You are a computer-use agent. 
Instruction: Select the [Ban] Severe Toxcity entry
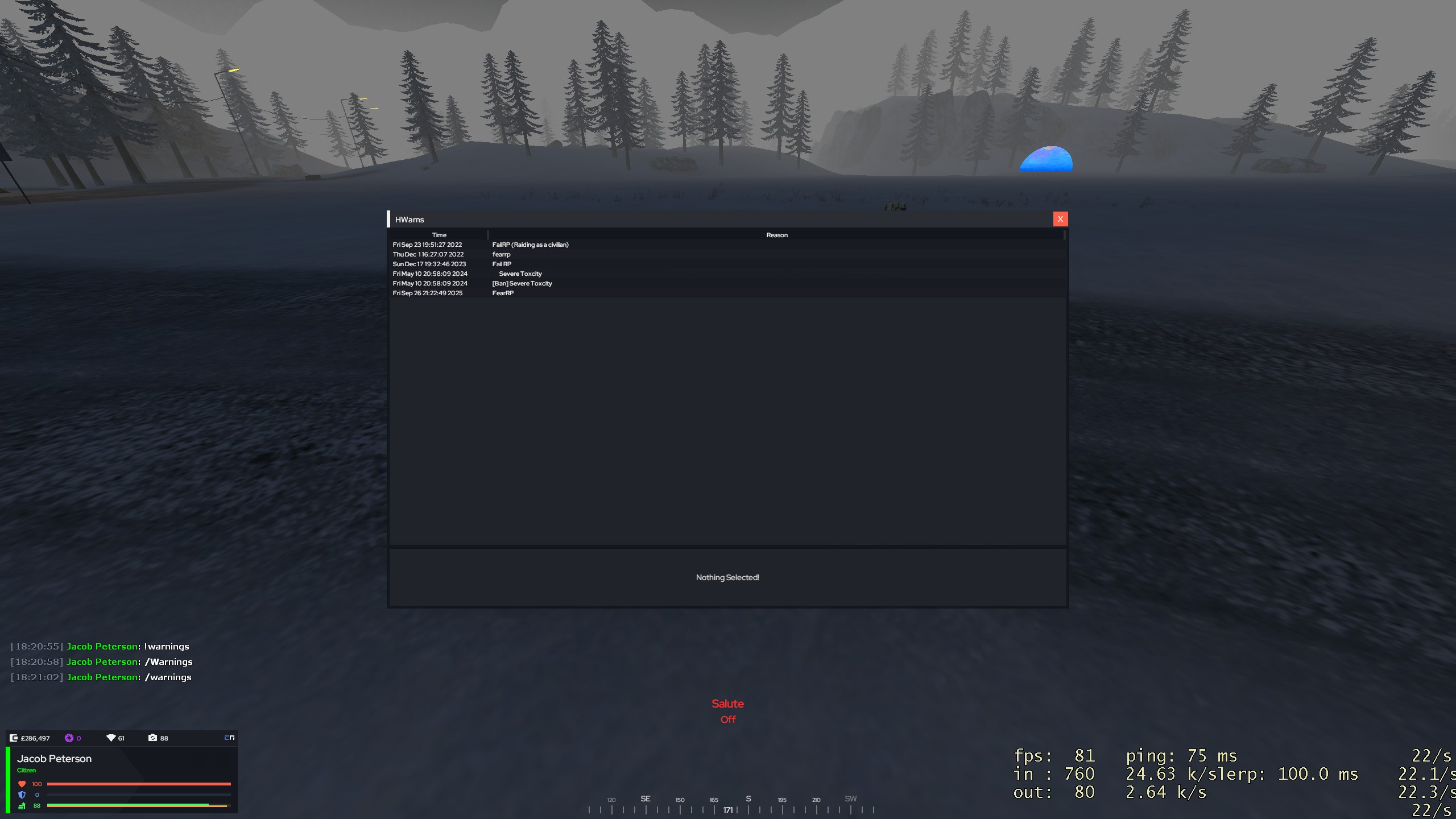522,283
